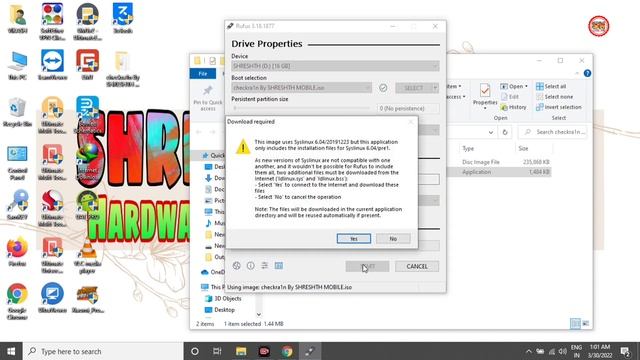Image resolution: width=640 pixels, height=360 pixels.
Task: Click Select none in Explorer ribbon
Action: click(554, 97)
